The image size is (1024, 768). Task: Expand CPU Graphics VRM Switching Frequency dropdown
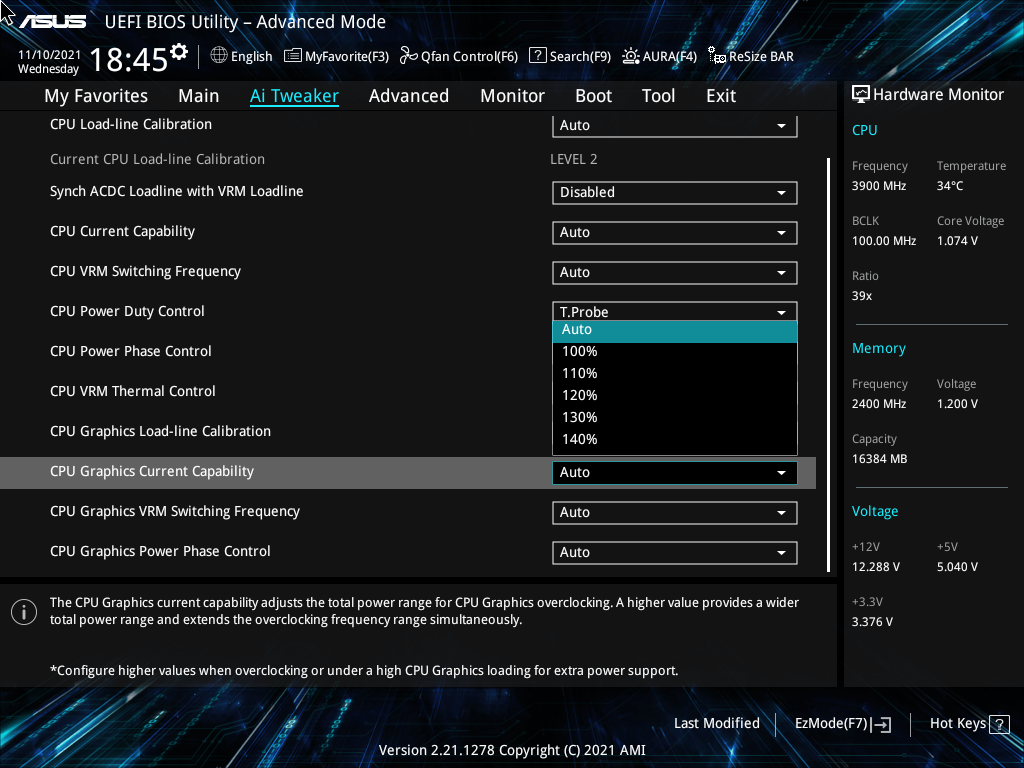(675, 513)
